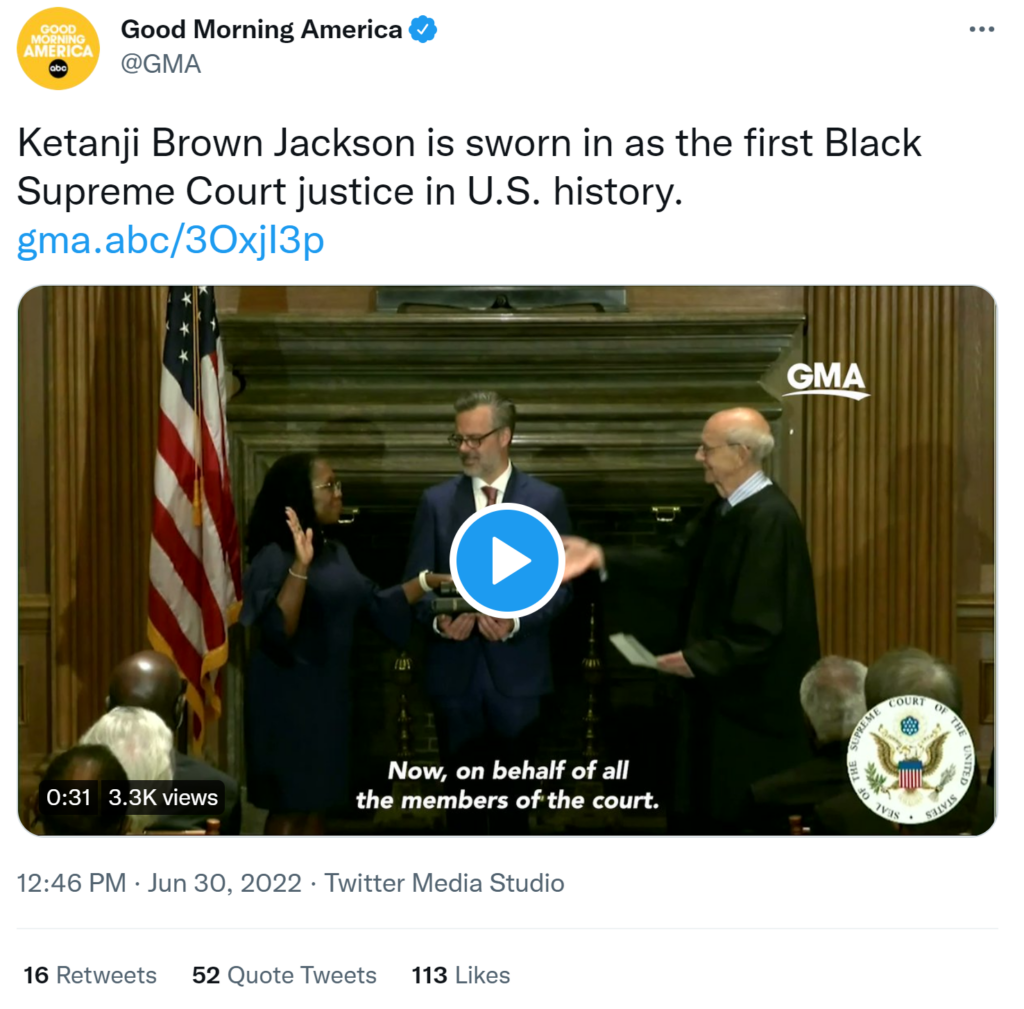Image resolution: width=1024 pixels, height=1009 pixels.
Task: Click the video subtitle caption text
Action: [x=508, y=785]
